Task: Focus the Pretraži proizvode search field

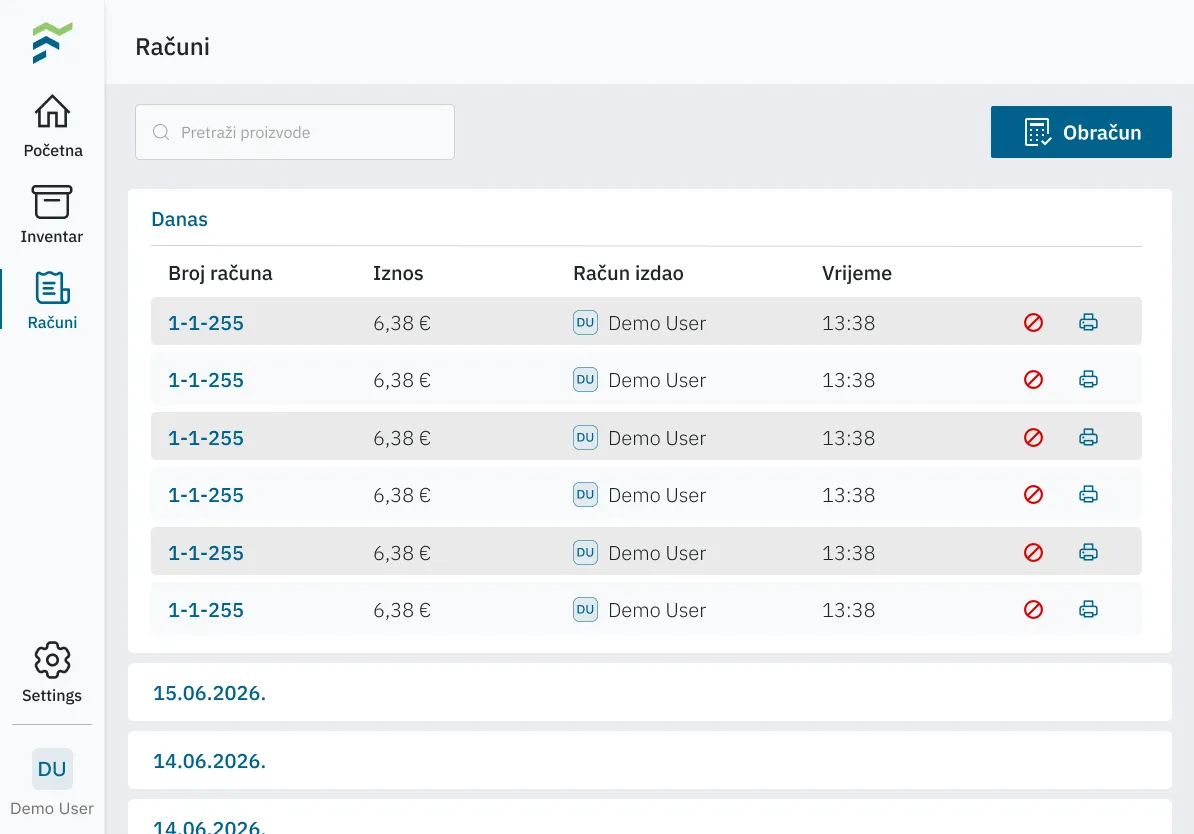Action: 295,132
